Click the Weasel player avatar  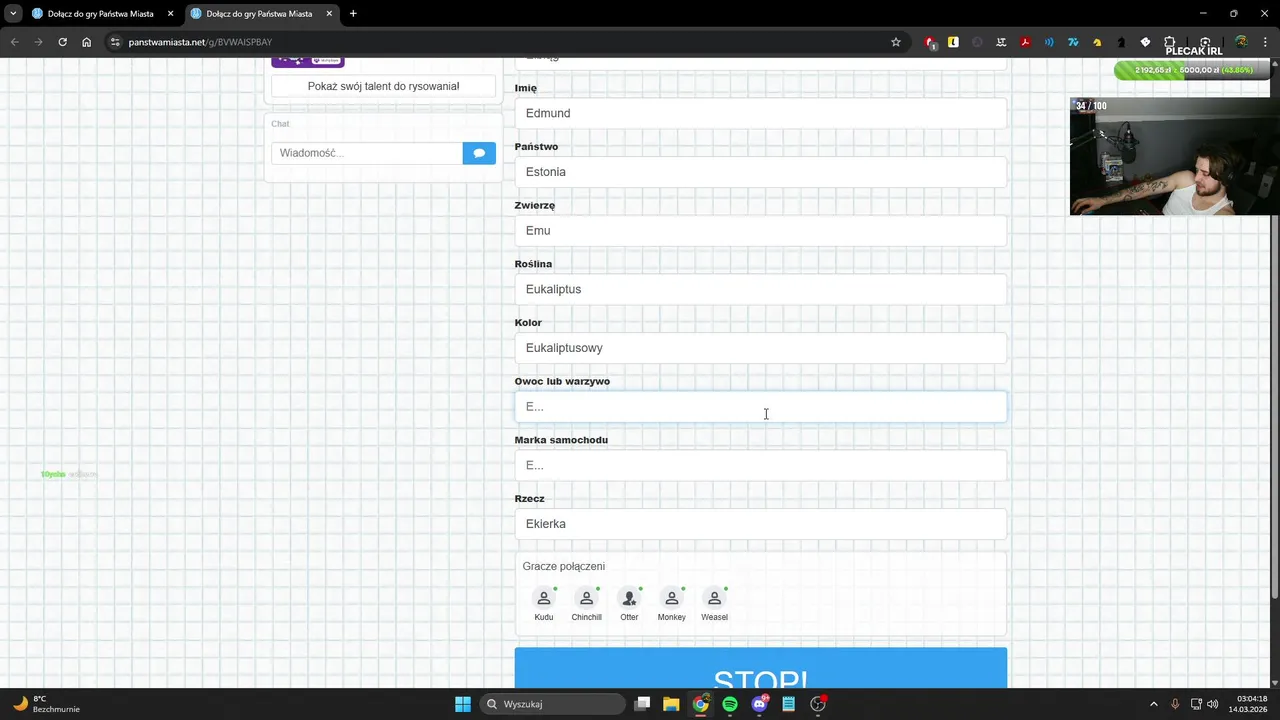click(714, 598)
